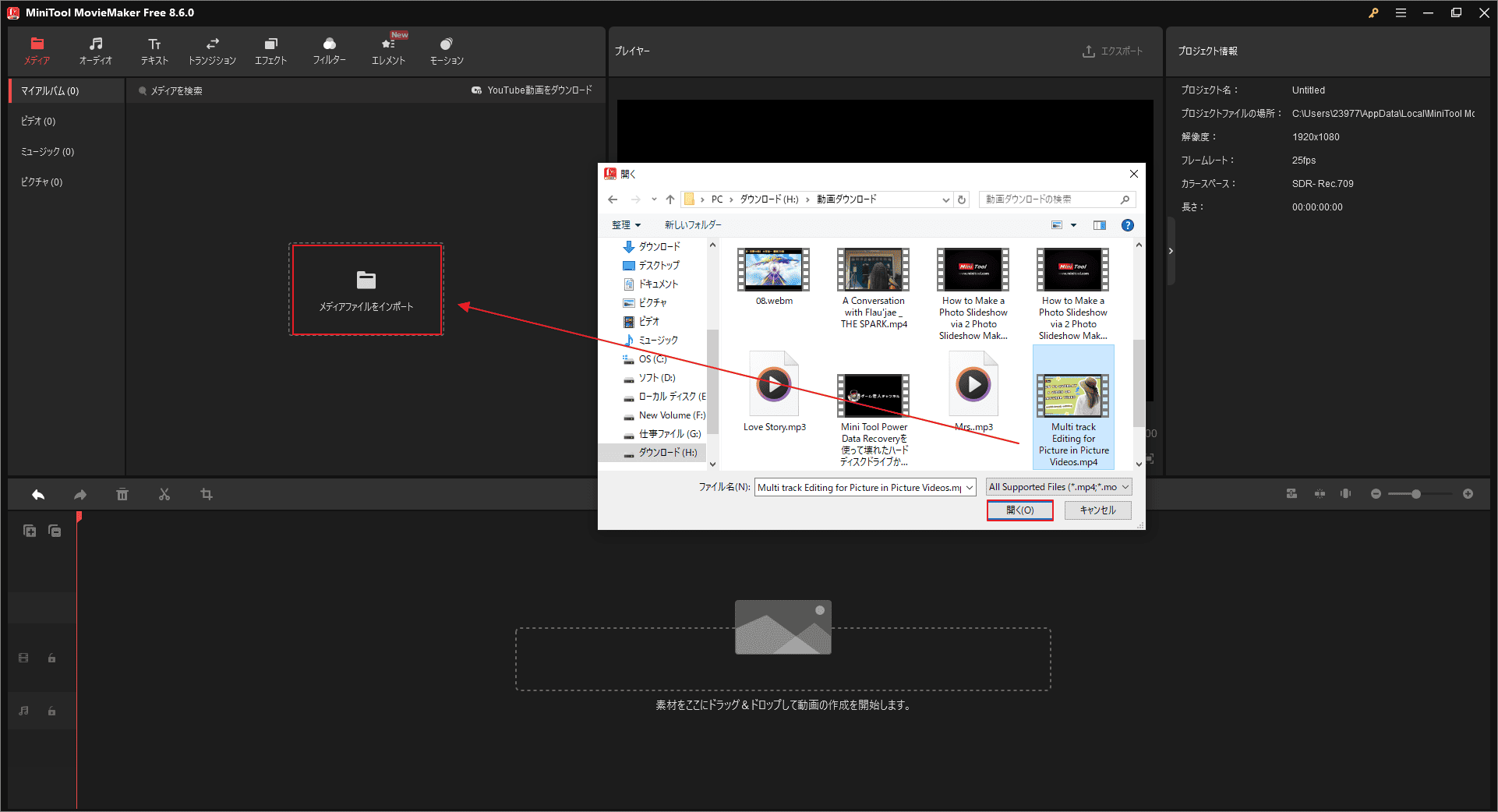
Task: Click the エレメント (Elements) icon marked New
Action: coord(388,50)
